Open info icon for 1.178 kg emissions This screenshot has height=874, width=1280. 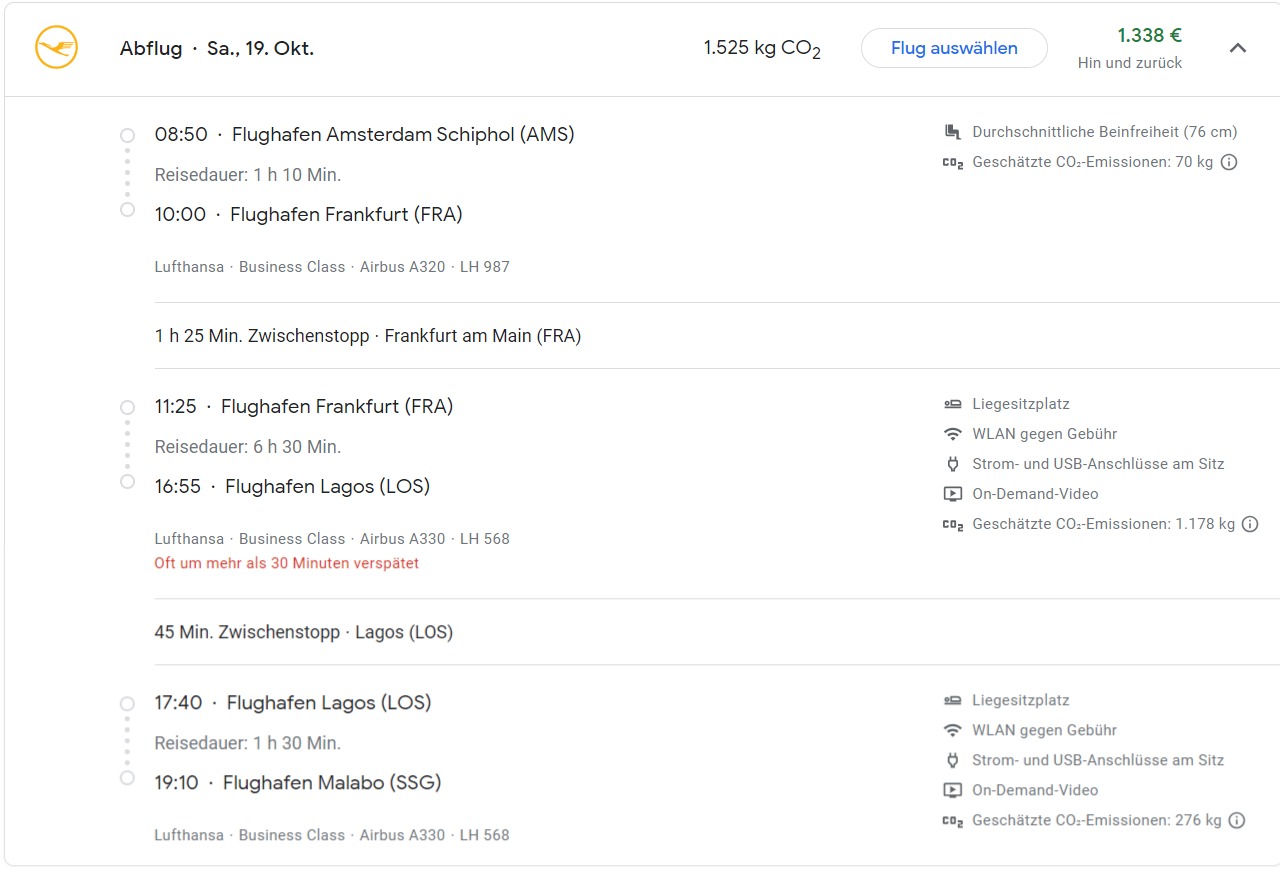(1249, 524)
